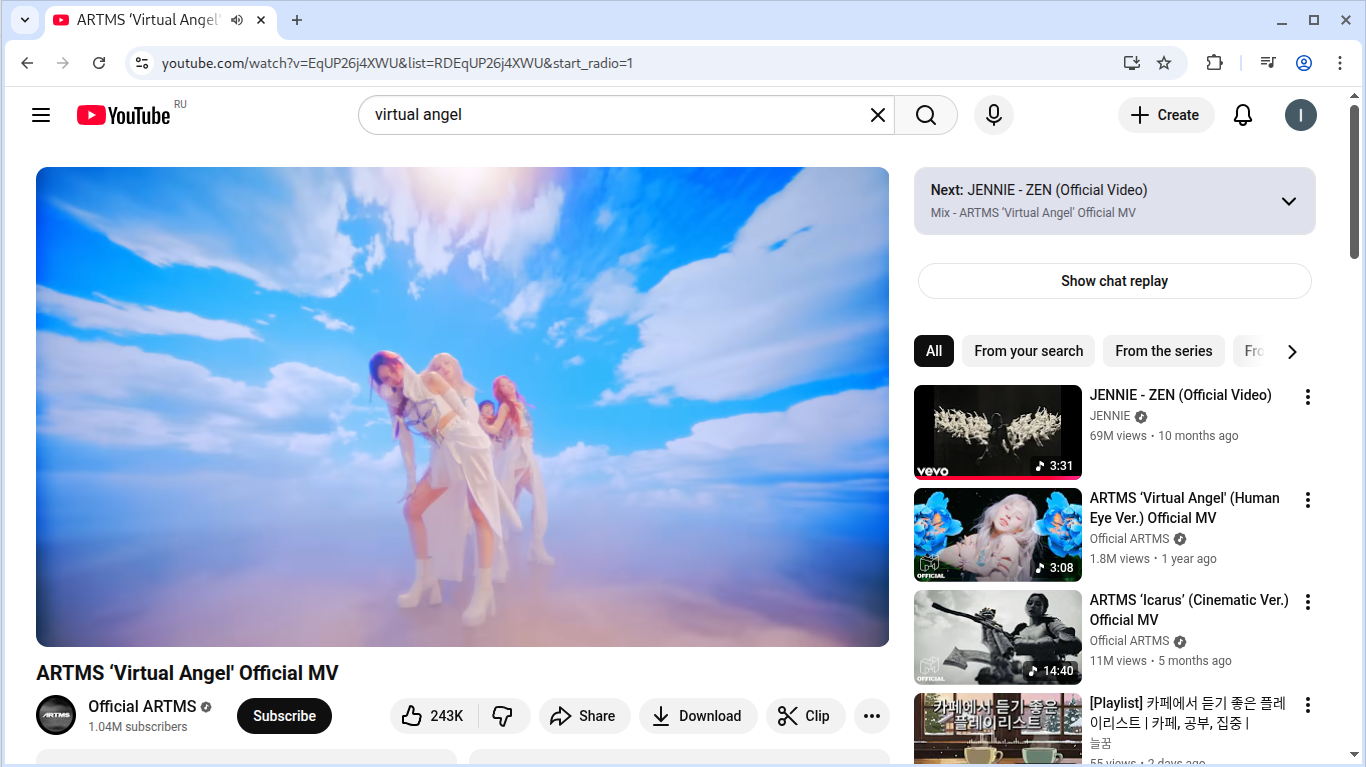Click the install app icon in address bar
This screenshot has width=1366, height=767.
[x=1132, y=63]
